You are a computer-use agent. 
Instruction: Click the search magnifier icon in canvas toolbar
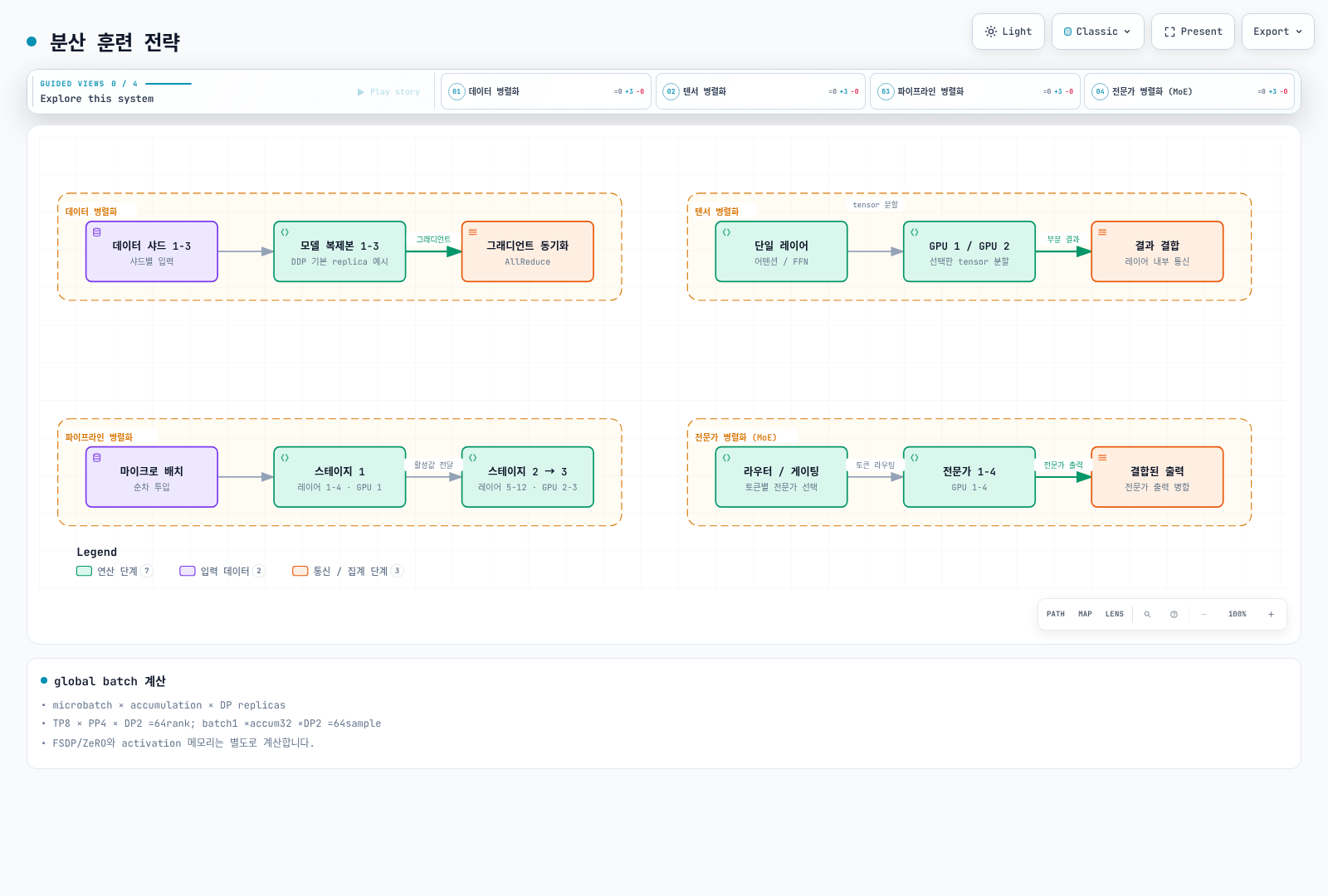pos(1147,614)
